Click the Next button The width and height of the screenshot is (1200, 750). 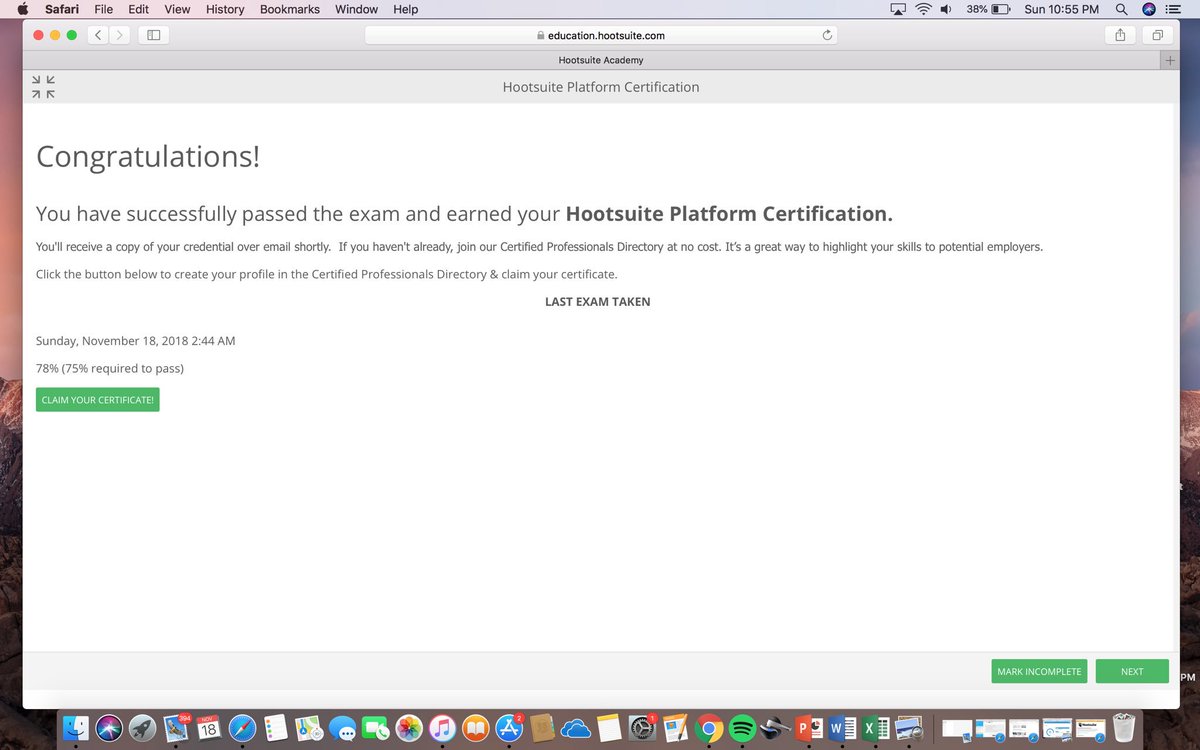tap(1132, 671)
